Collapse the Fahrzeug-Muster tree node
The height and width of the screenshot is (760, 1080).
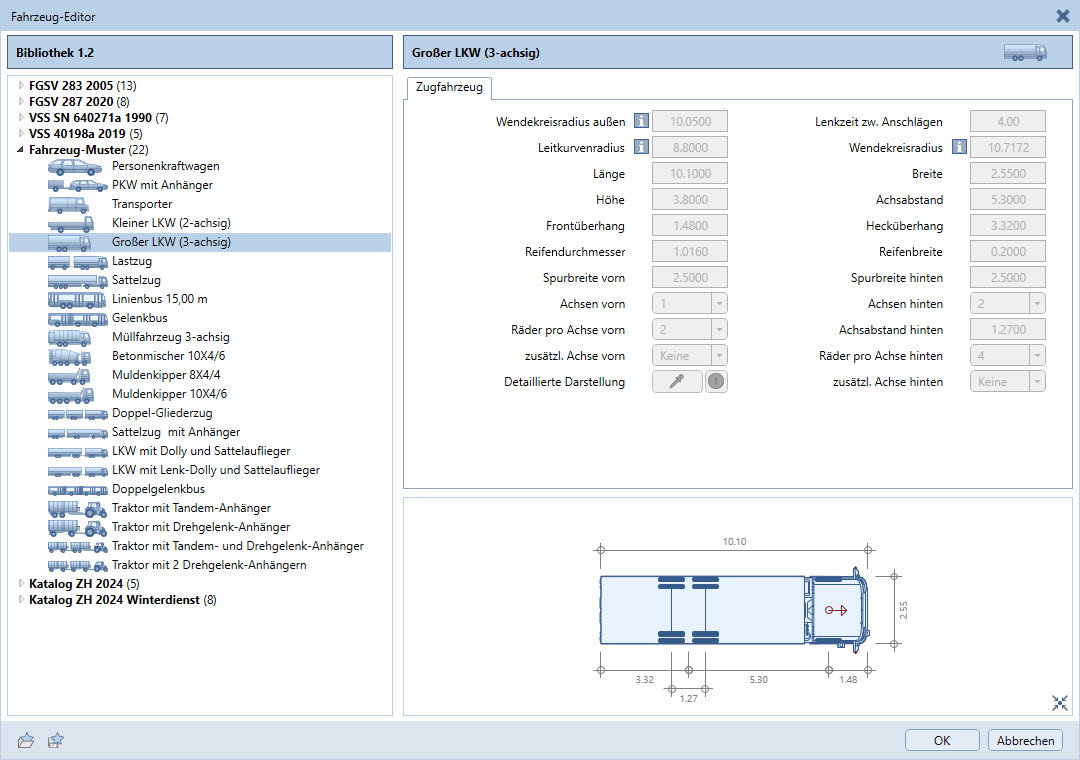(21, 150)
